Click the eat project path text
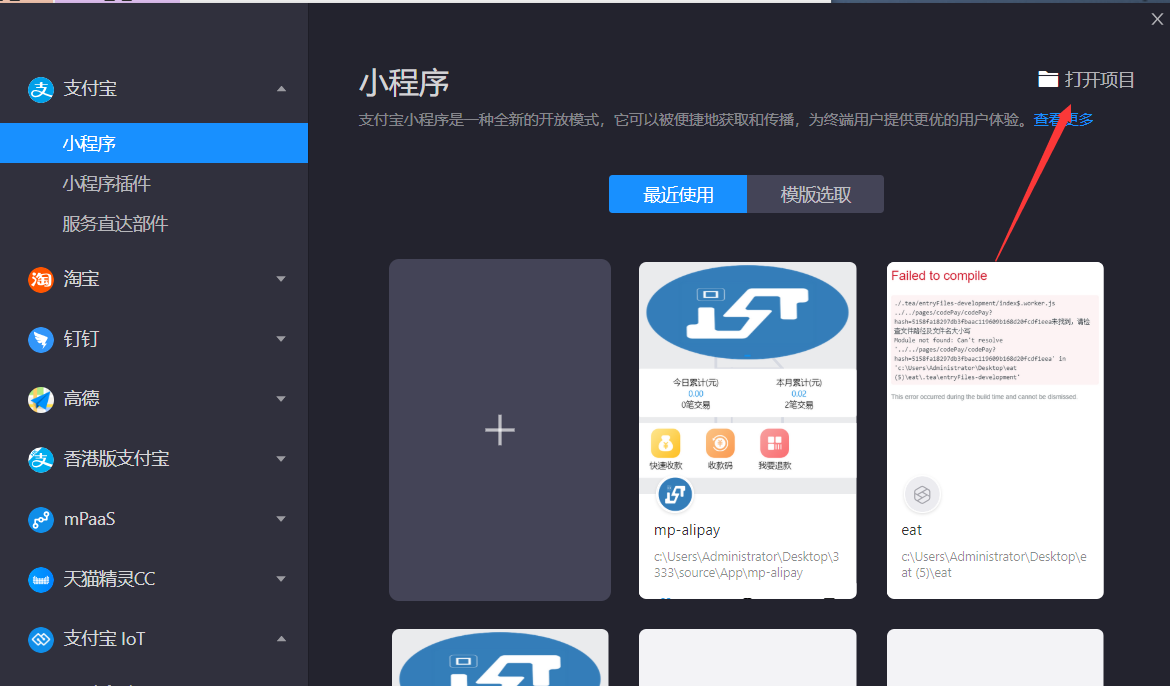The height and width of the screenshot is (686, 1170). (x=994, y=565)
